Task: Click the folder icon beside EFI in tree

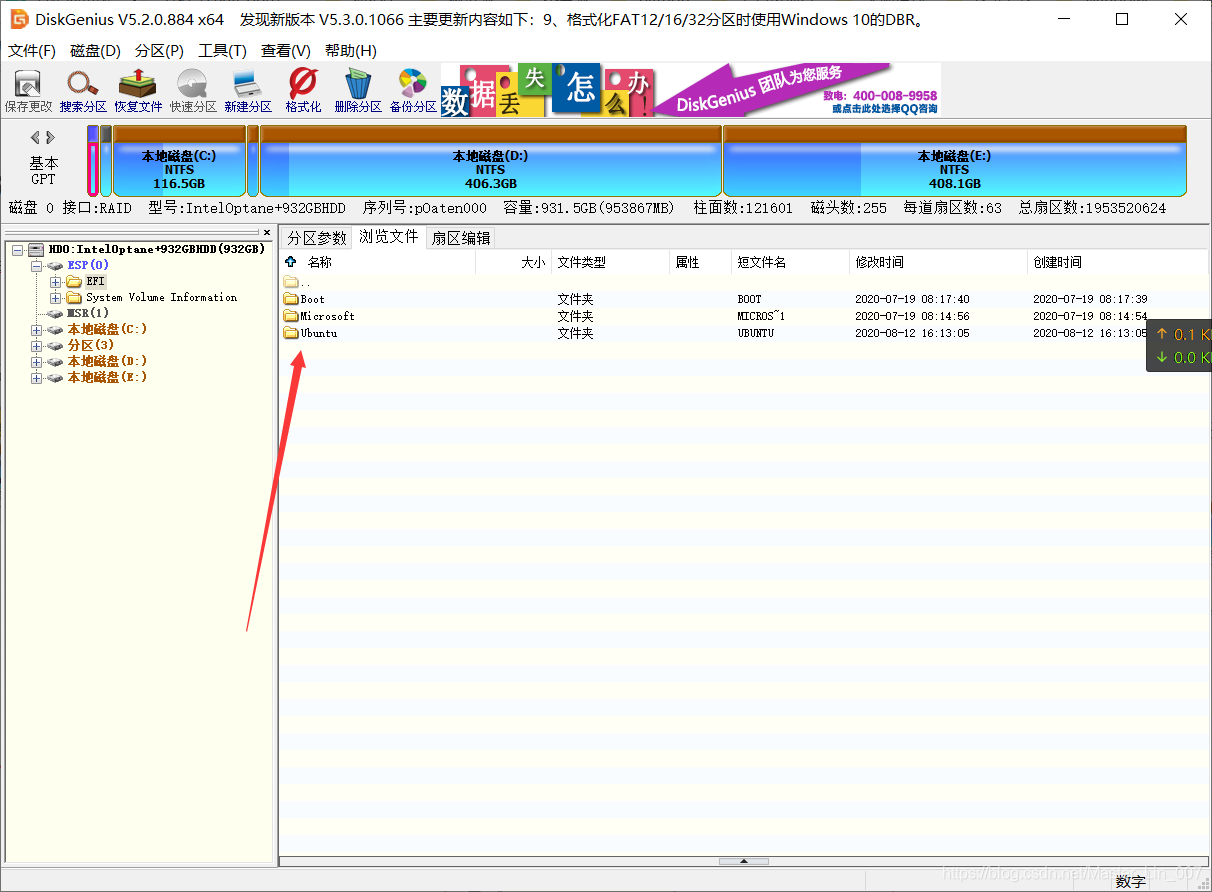Action: [x=74, y=281]
